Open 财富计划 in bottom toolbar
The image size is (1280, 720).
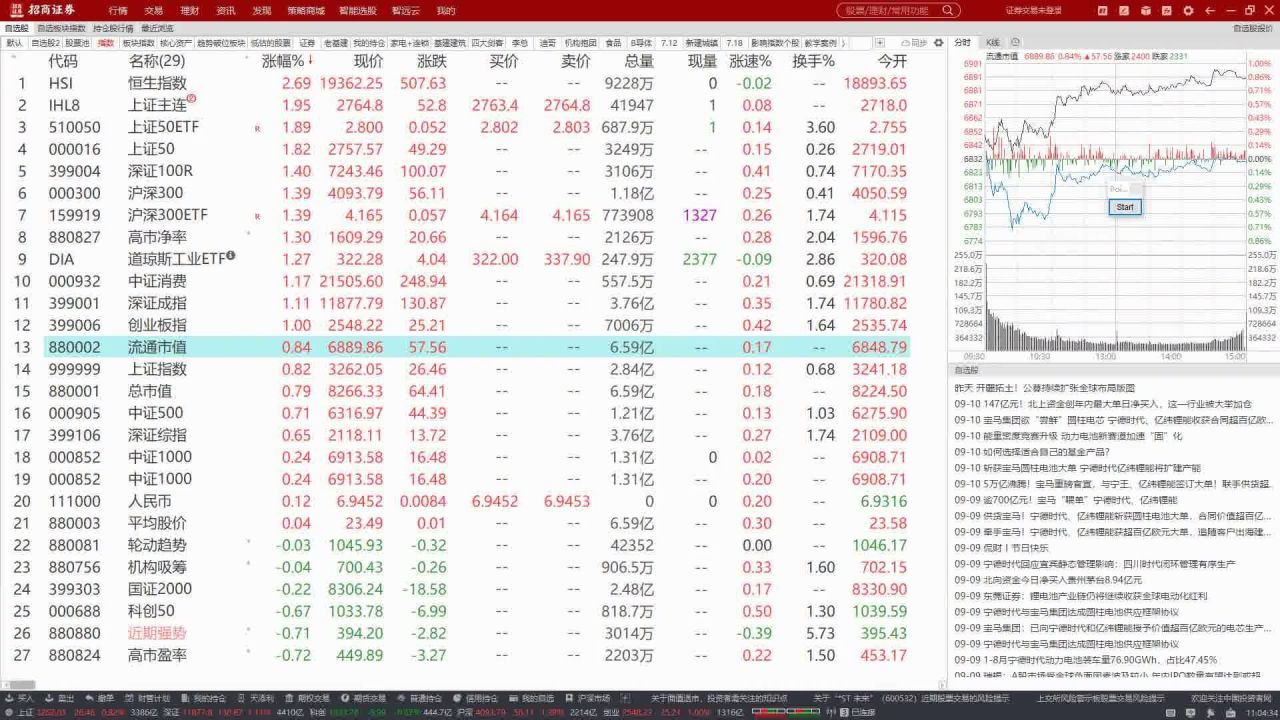pos(148,698)
